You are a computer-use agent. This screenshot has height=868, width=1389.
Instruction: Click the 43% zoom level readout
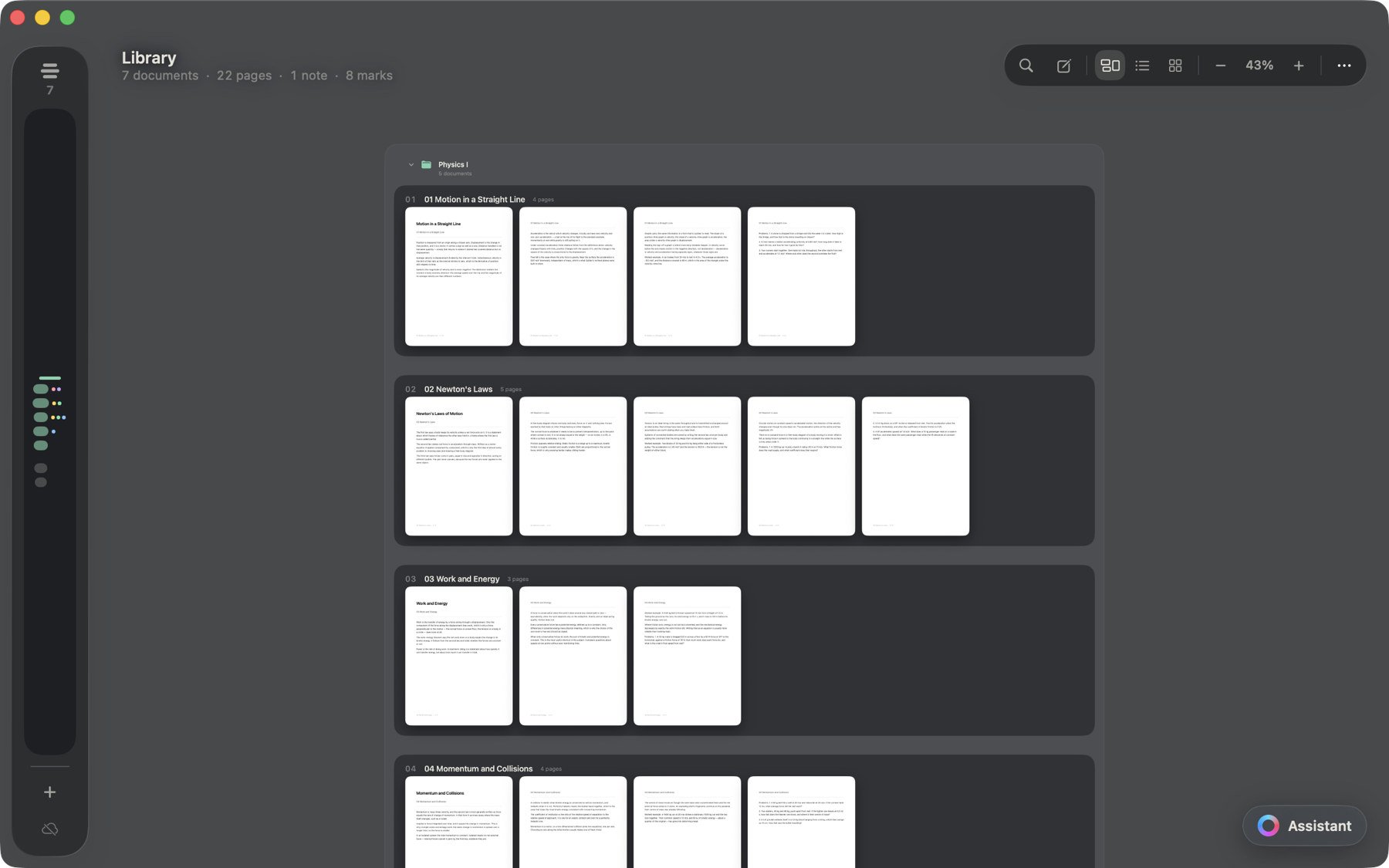pyautogui.click(x=1259, y=66)
